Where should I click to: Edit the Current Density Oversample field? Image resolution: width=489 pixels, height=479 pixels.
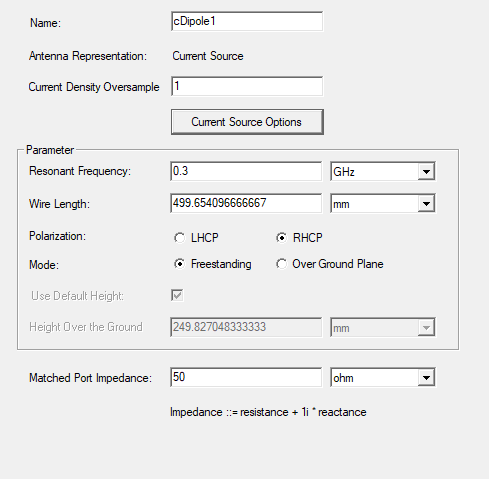pyautogui.click(x=247, y=86)
